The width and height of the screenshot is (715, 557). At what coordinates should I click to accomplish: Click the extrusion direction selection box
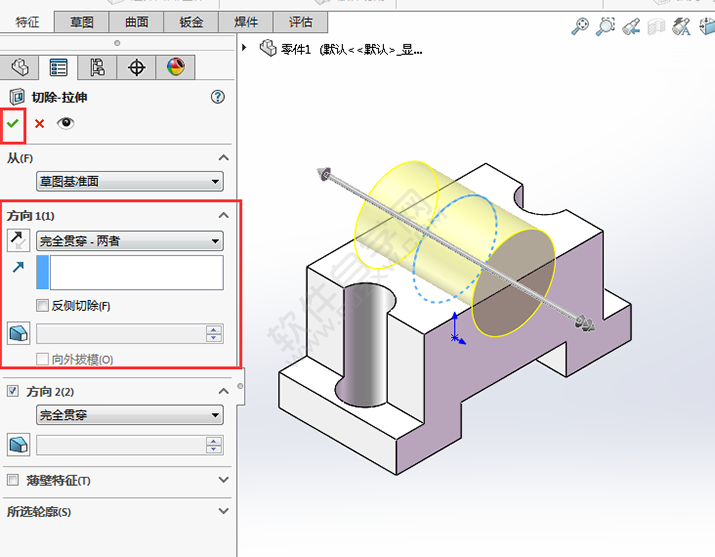[130, 272]
